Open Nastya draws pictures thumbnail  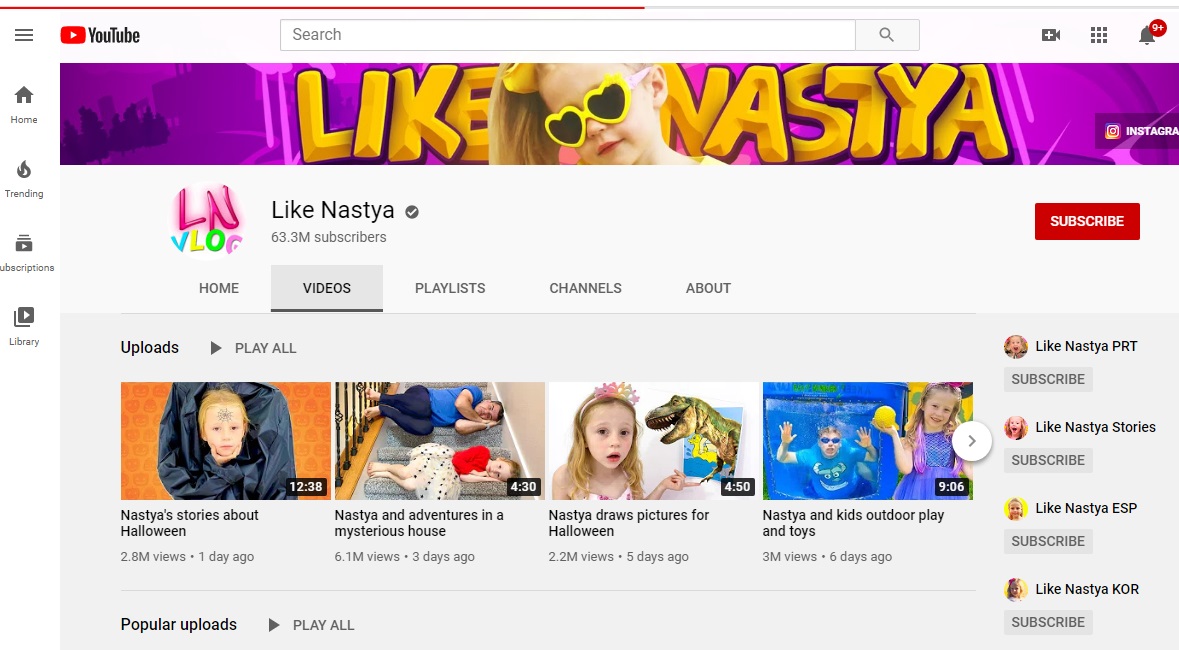pos(653,441)
